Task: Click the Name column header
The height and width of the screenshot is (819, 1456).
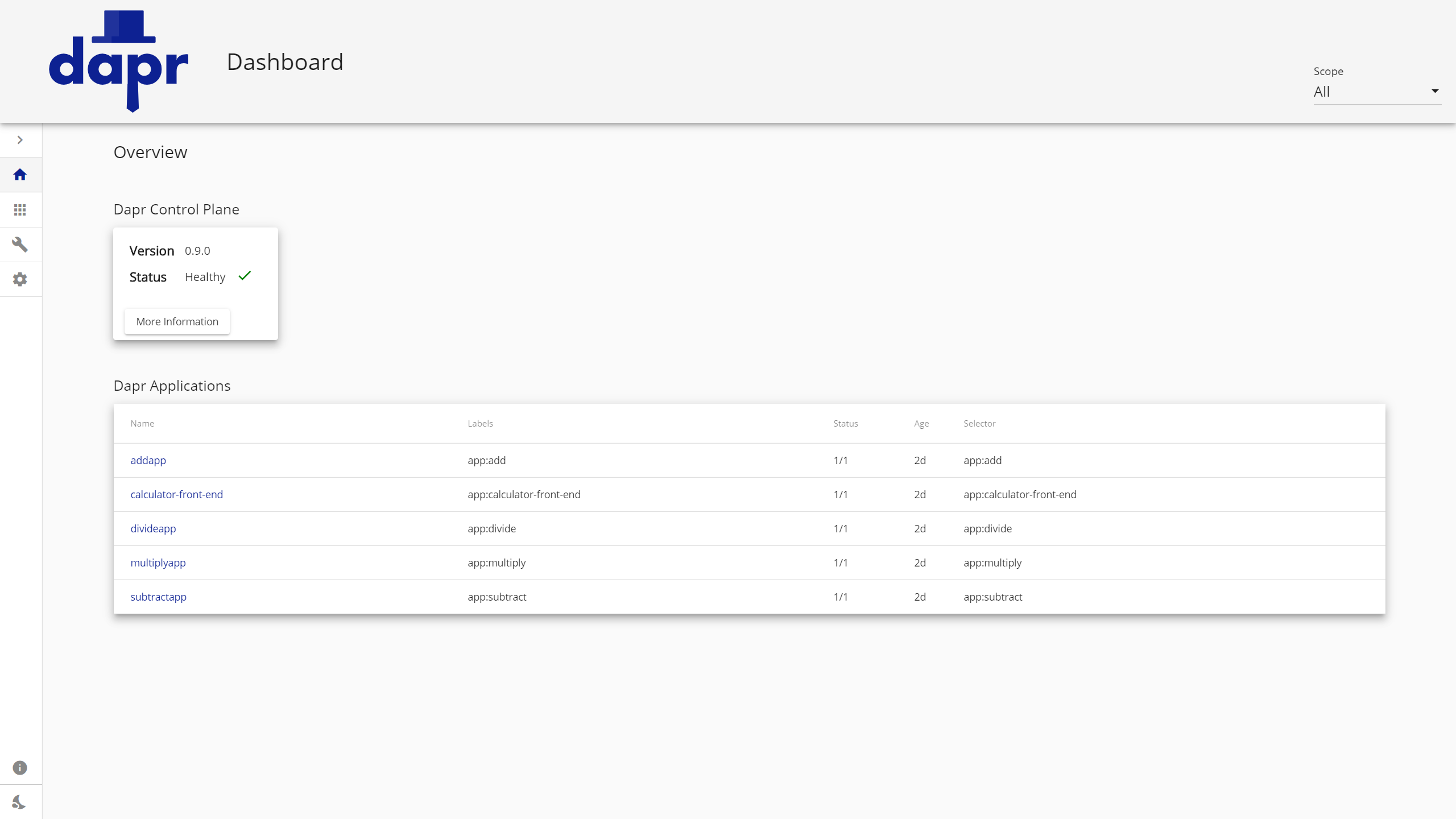Action: coord(142,423)
